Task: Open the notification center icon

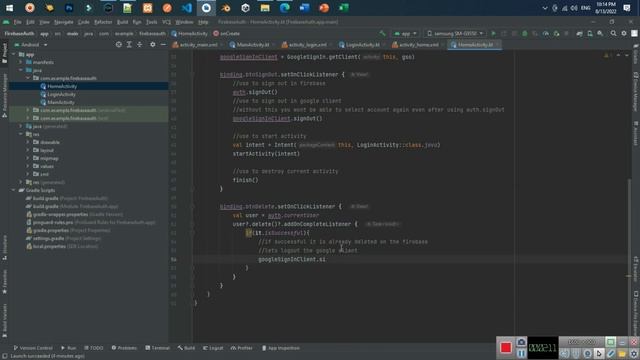Action: click(x=627, y=8)
